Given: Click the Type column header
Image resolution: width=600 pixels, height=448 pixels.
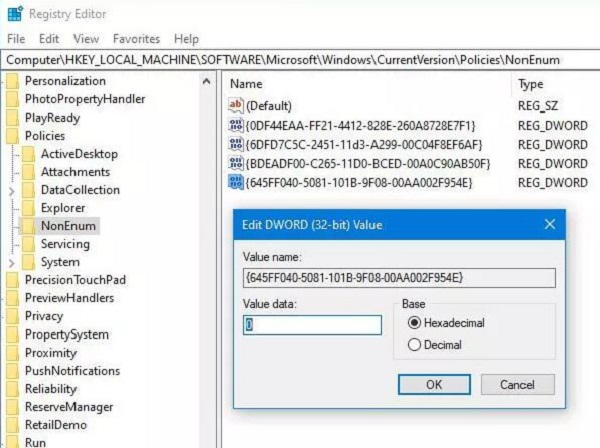Looking at the screenshot, I should point(530,84).
